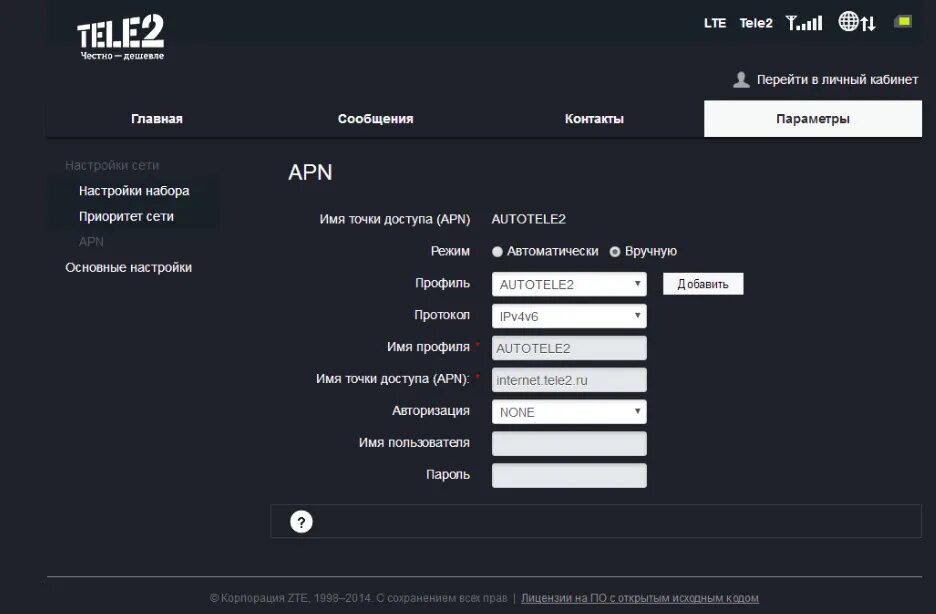
Task: Open Основные настройки in sidebar
Action: pyautogui.click(x=128, y=267)
